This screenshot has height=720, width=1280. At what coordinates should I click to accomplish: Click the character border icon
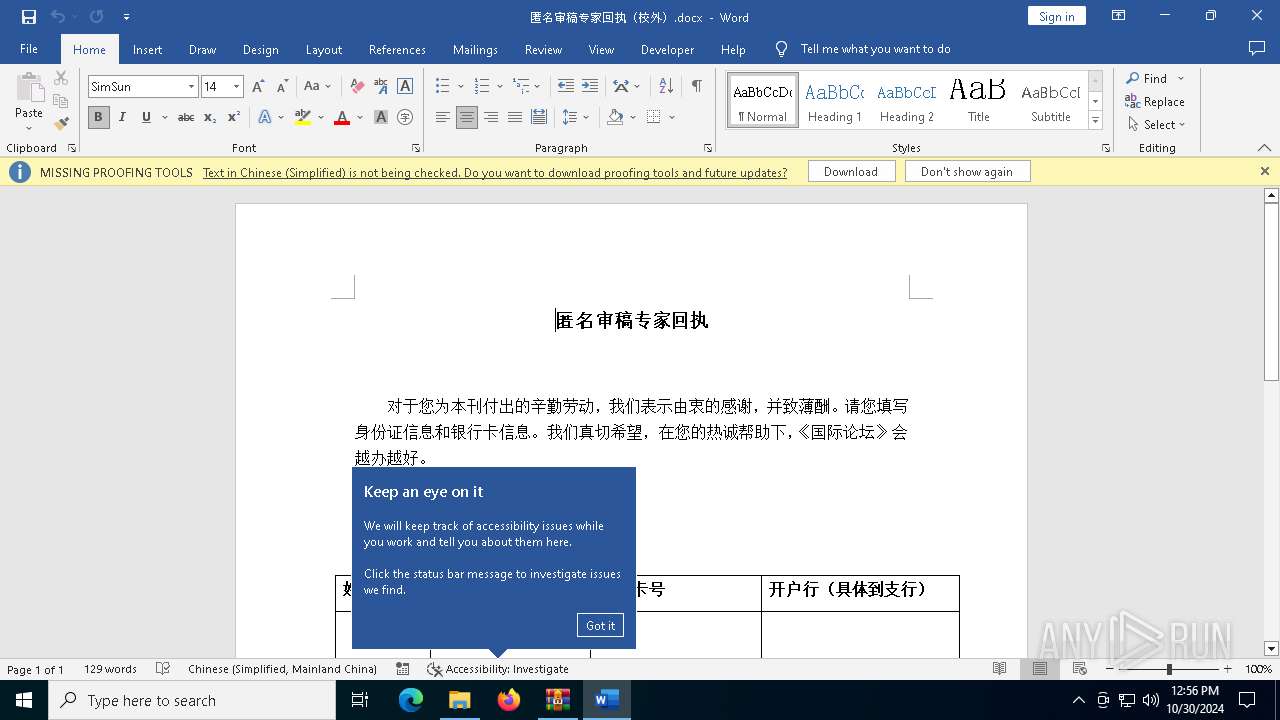tap(405, 87)
